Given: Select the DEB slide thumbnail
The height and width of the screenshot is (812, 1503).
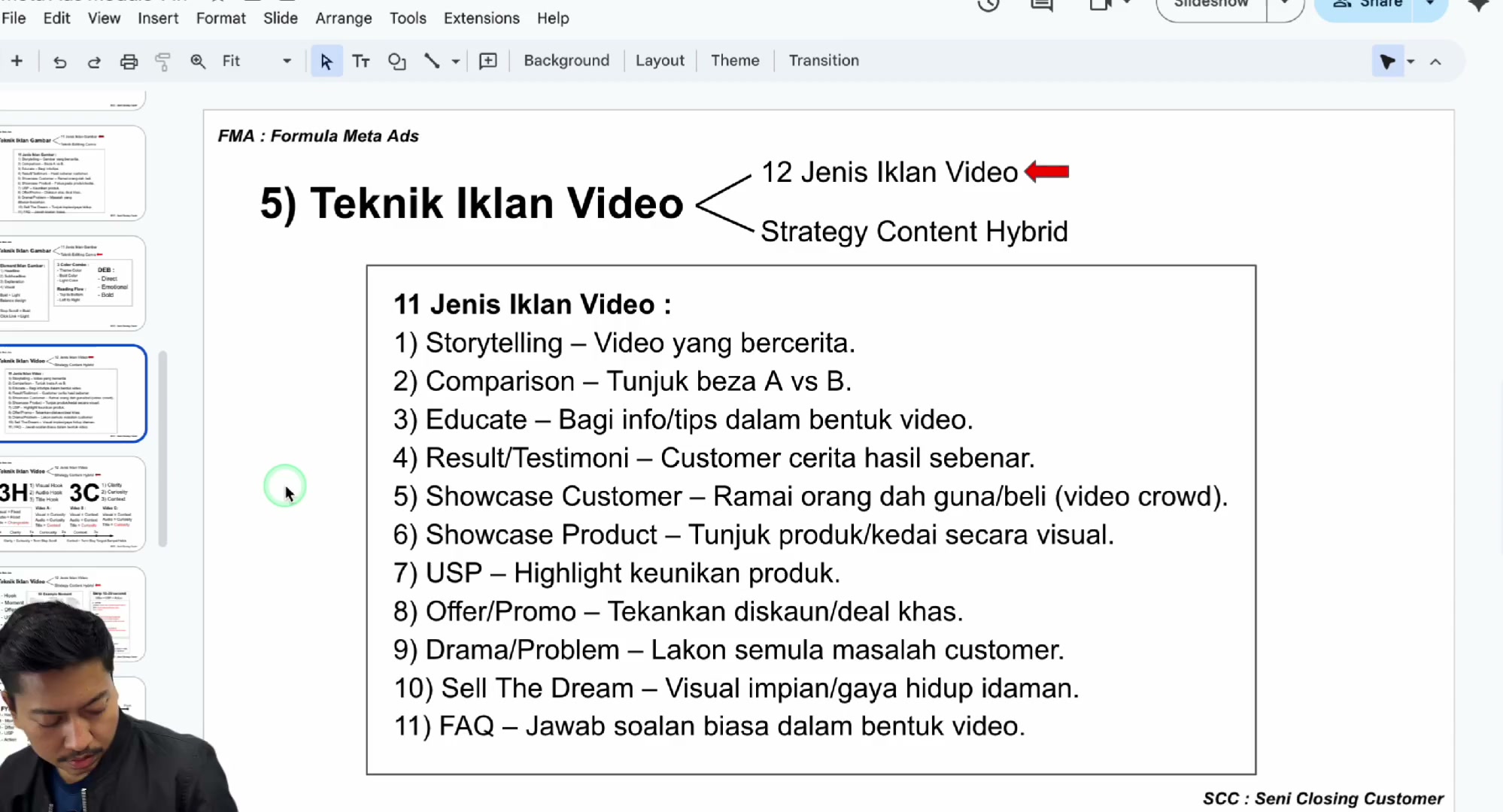Looking at the screenshot, I should [72, 283].
